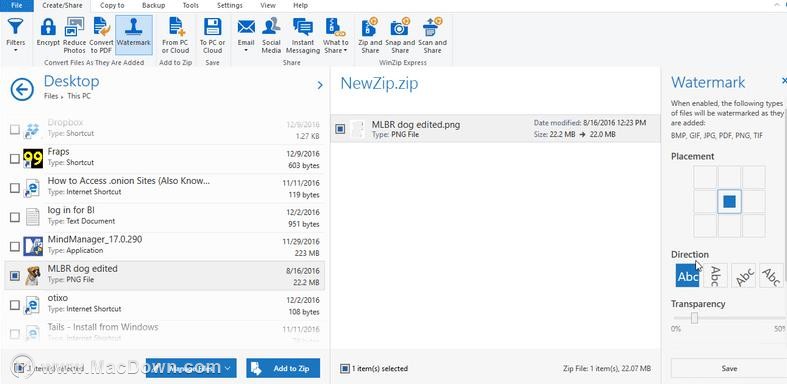Image resolution: width=787 pixels, height=384 pixels.
Task: Click the NewZip.zip title
Action: tap(379, 83)
